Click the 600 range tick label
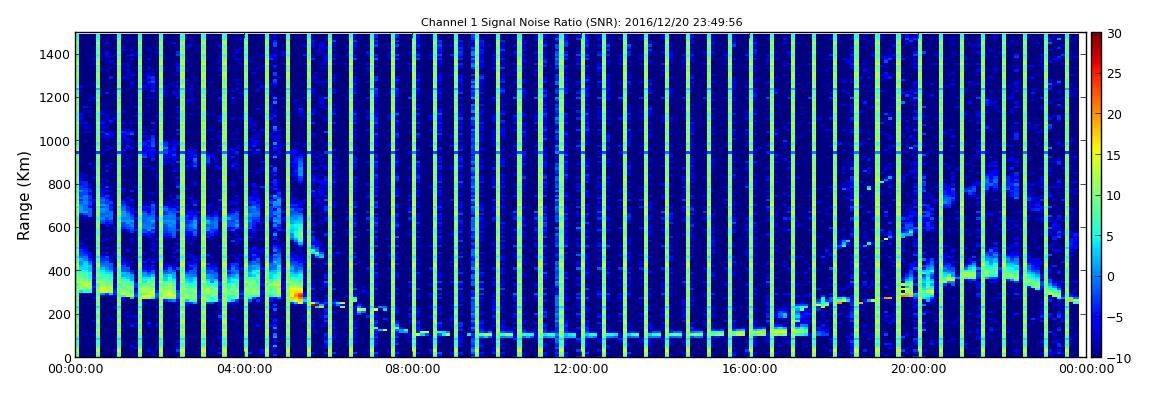1150x407 pixels. pyautogui.click(x=59, y=227)
